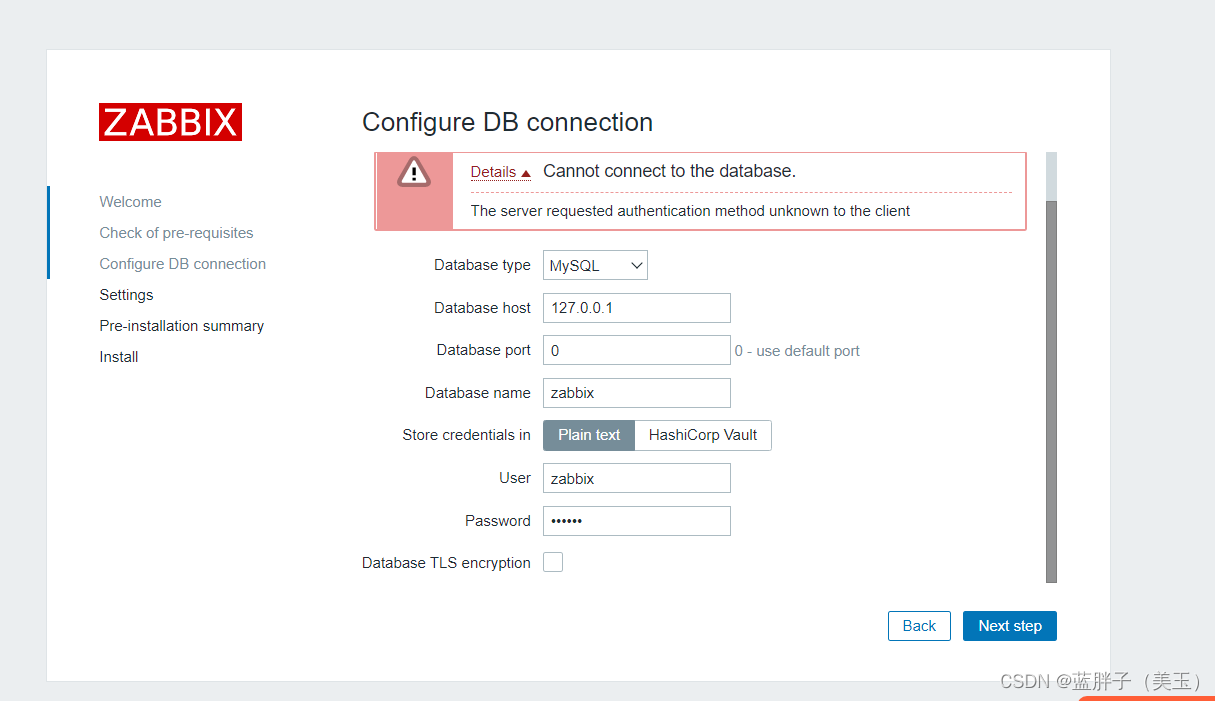Image resolution: width=1215 pixels, height=701 pixels.
Task: Focus the Password input field
Action: (637, 521)
